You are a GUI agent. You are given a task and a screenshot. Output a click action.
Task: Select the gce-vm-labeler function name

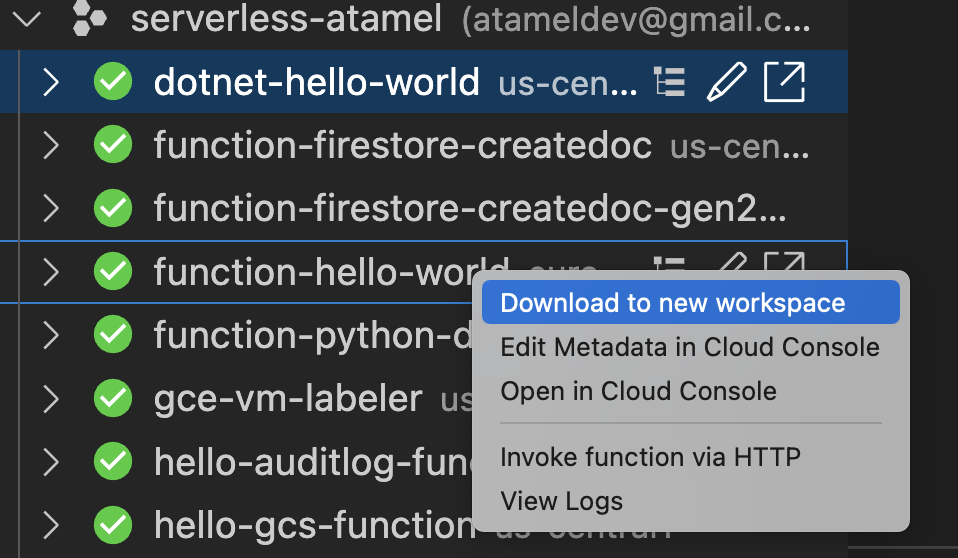coord(288,399)
